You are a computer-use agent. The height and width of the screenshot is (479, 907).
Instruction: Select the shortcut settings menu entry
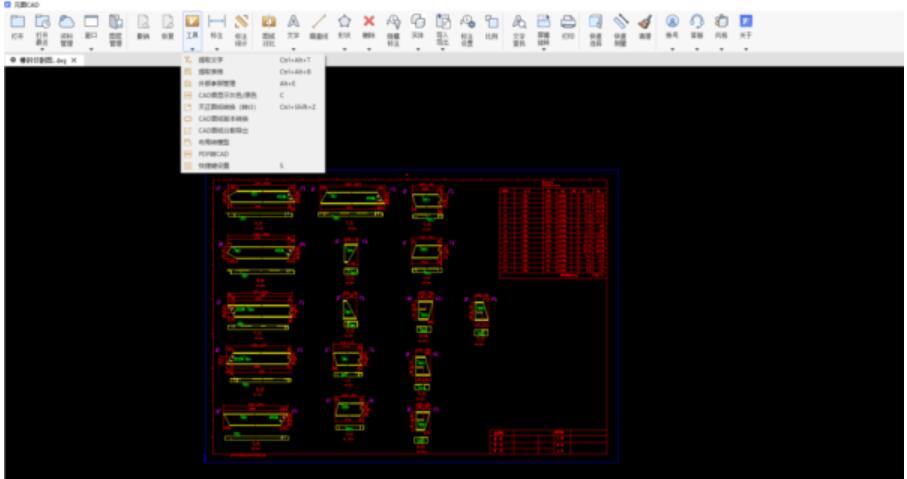tap(213, 165)
